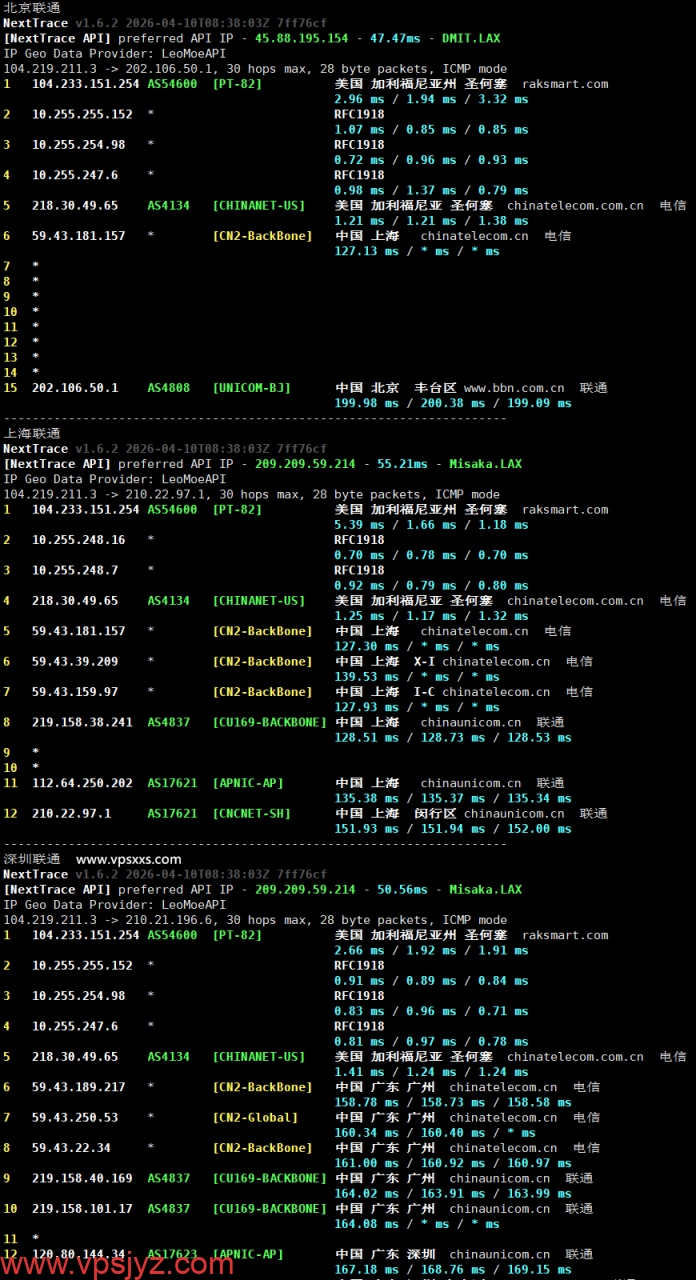The width and height of the screenshot is (696, 1280).
Task: Click the [UNICOM-BJ] tag
Action: pyautogui.click(x=252, y=388)
